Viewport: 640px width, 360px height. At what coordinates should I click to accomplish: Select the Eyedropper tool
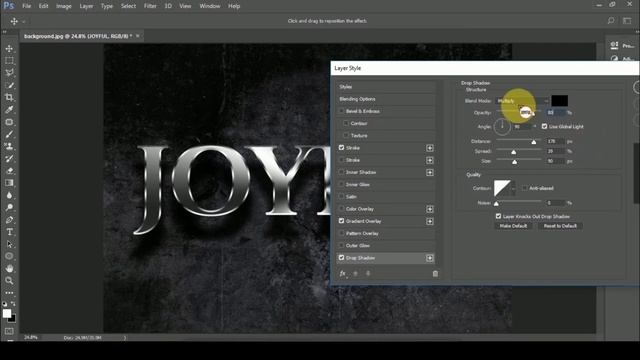pyautogui.click(x=9, y=109)
